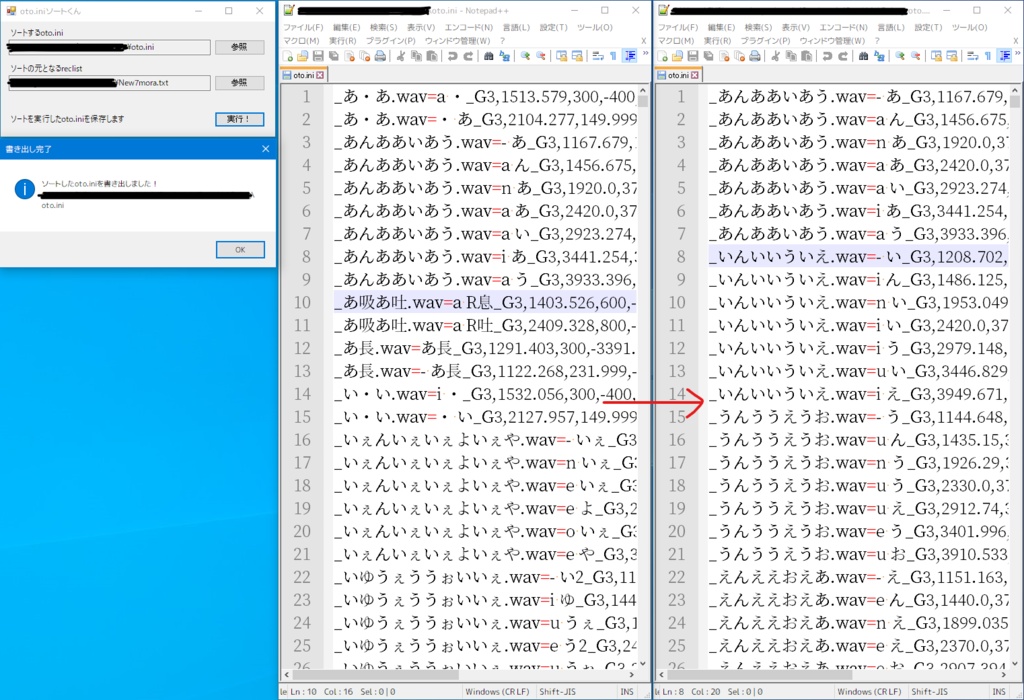Open プラグイン(P) menu in right Notepad++

(x=765, y=40)
